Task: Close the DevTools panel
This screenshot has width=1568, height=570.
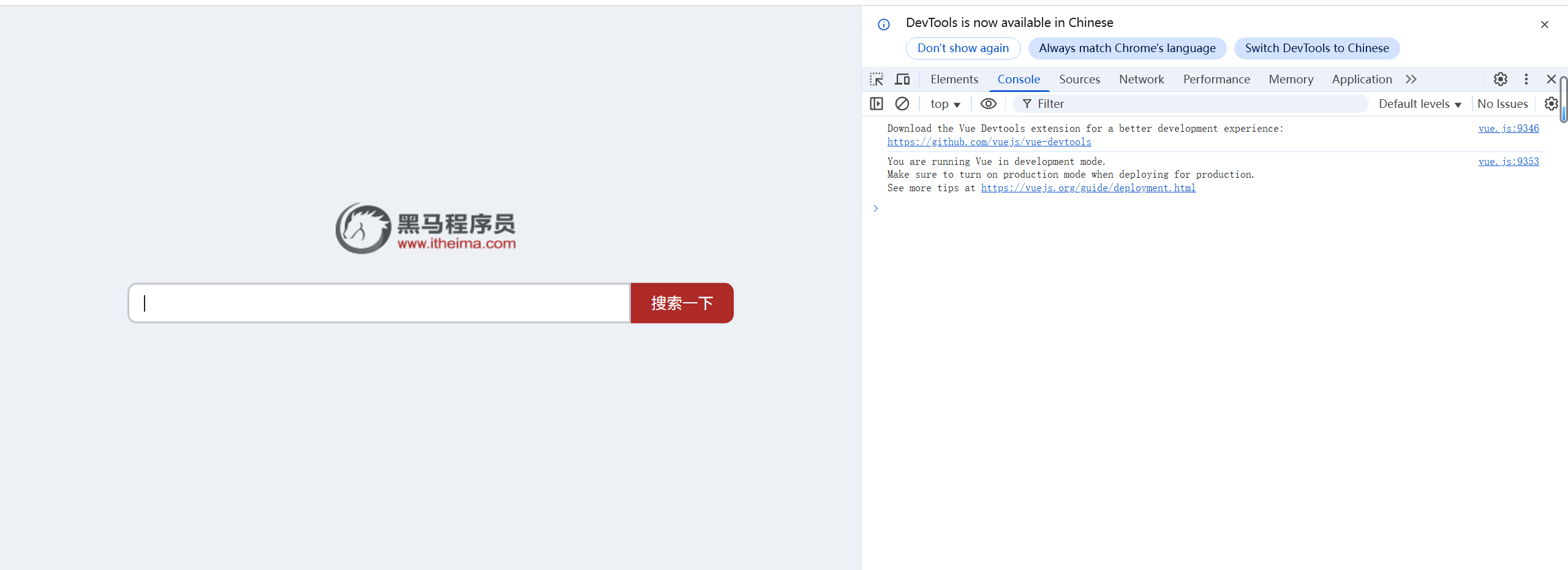Action: coord(1551,79)
